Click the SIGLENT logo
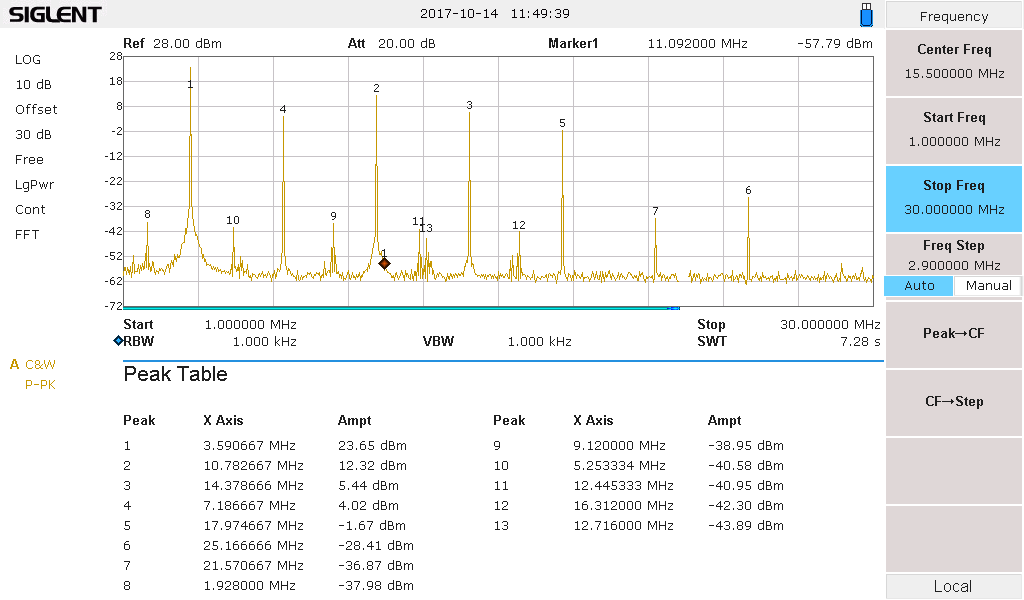Viewport: 1024px width, 600px height. 55,15
